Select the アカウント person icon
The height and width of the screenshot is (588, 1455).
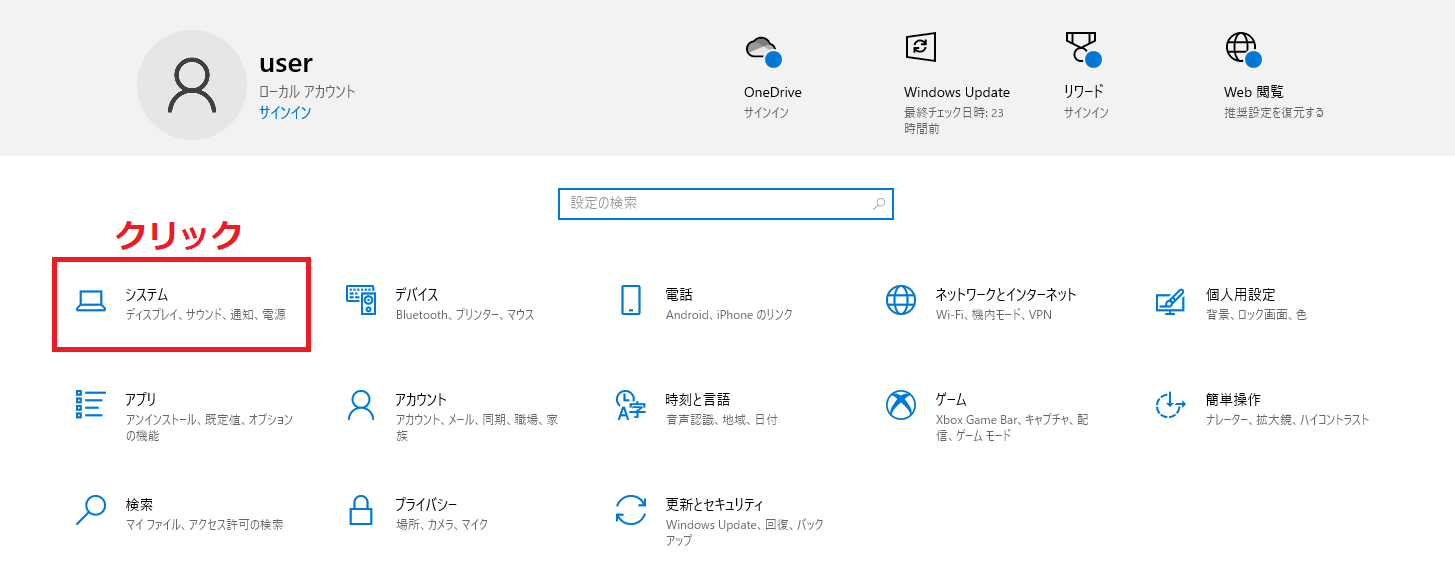(x=361, y=404)
